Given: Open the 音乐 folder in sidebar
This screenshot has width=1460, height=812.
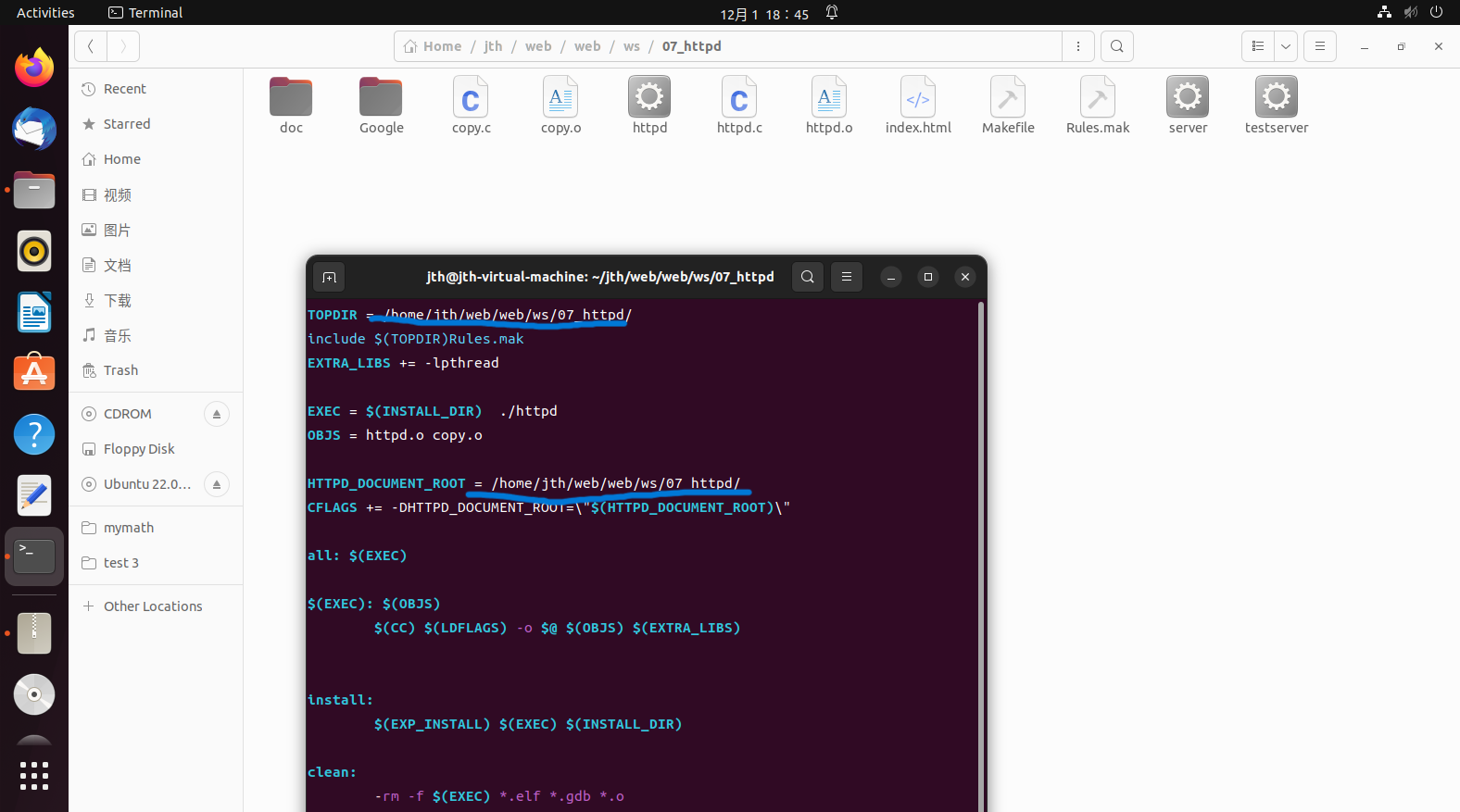Looking at the screenshot, I should [156, 335].
